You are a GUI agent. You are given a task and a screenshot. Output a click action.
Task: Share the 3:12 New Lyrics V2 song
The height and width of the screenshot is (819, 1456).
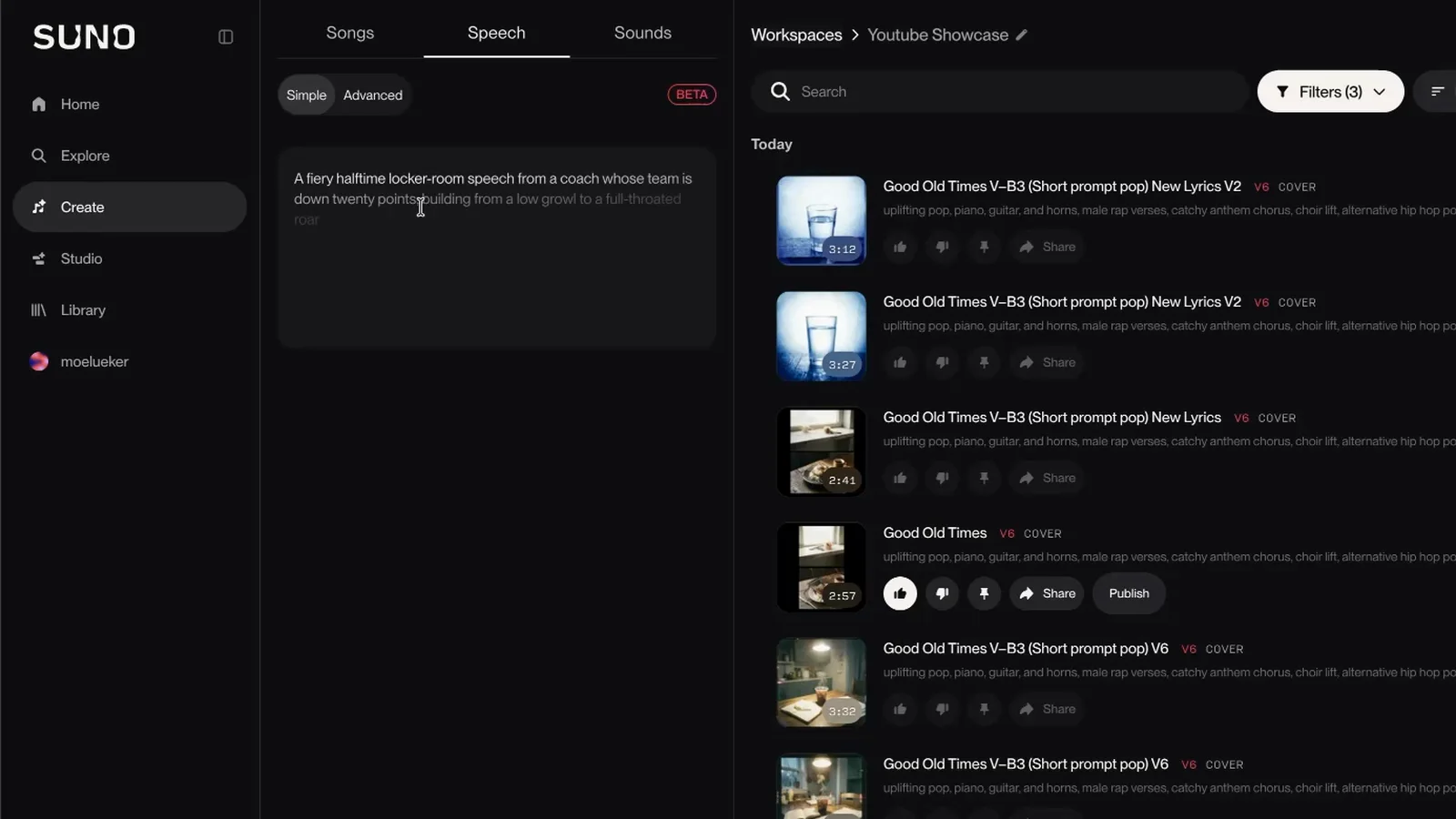pos(1046,247)
